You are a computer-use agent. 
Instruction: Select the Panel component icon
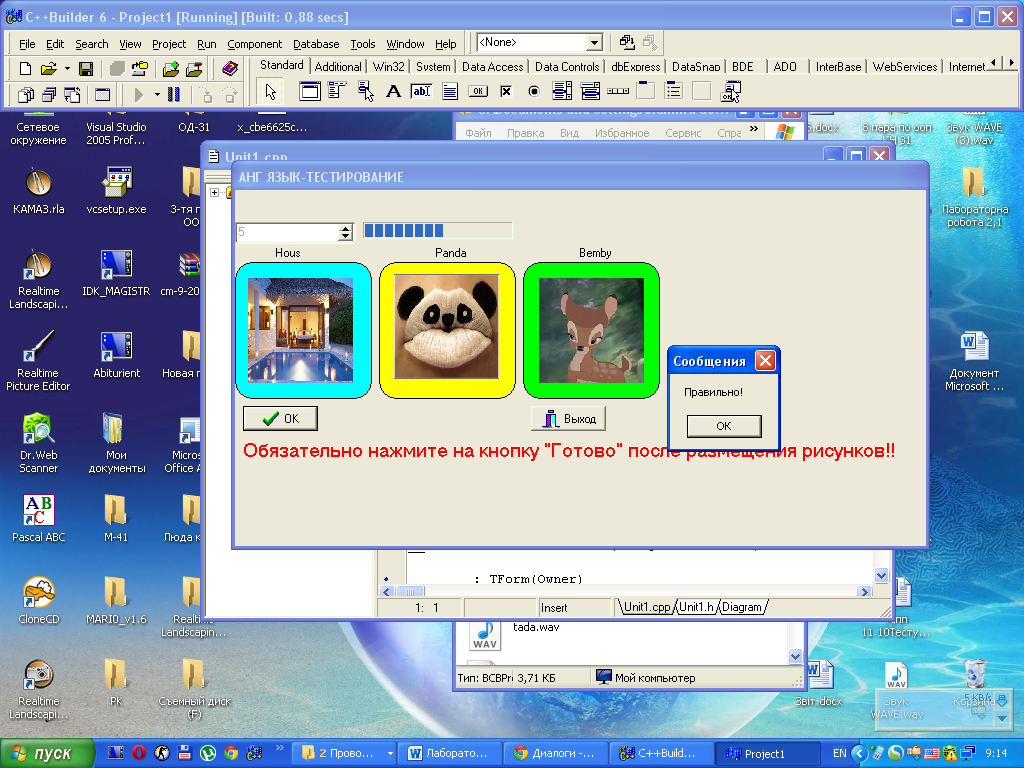(x=702, y=91)
